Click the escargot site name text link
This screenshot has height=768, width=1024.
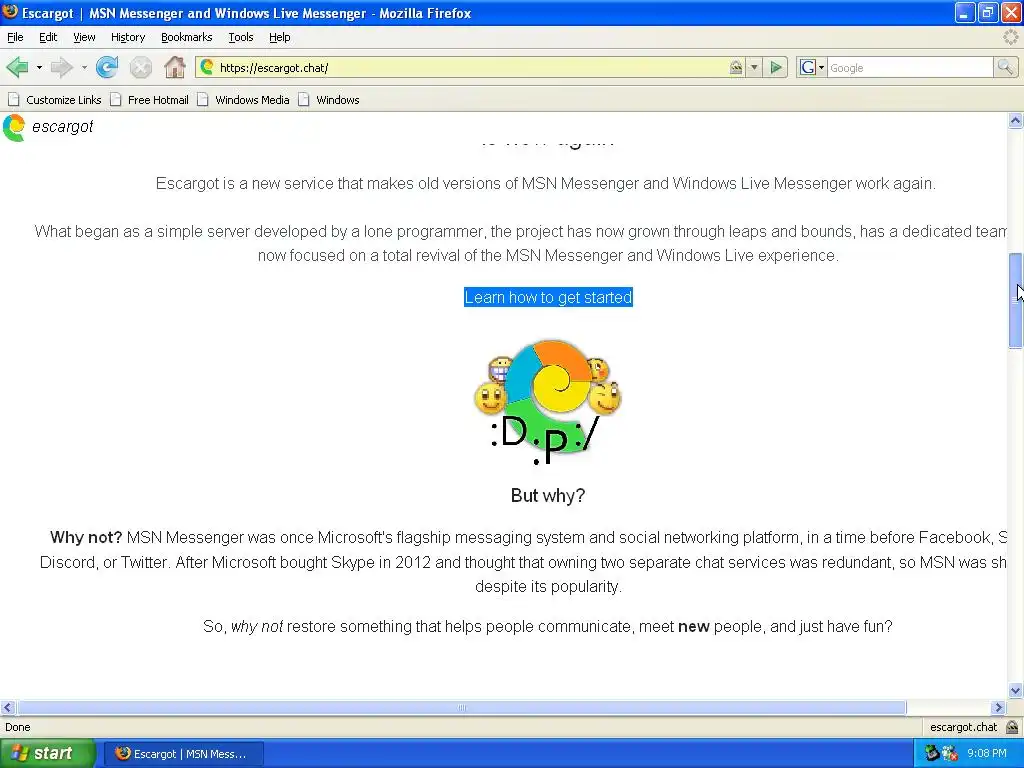[x=63, y=127]
